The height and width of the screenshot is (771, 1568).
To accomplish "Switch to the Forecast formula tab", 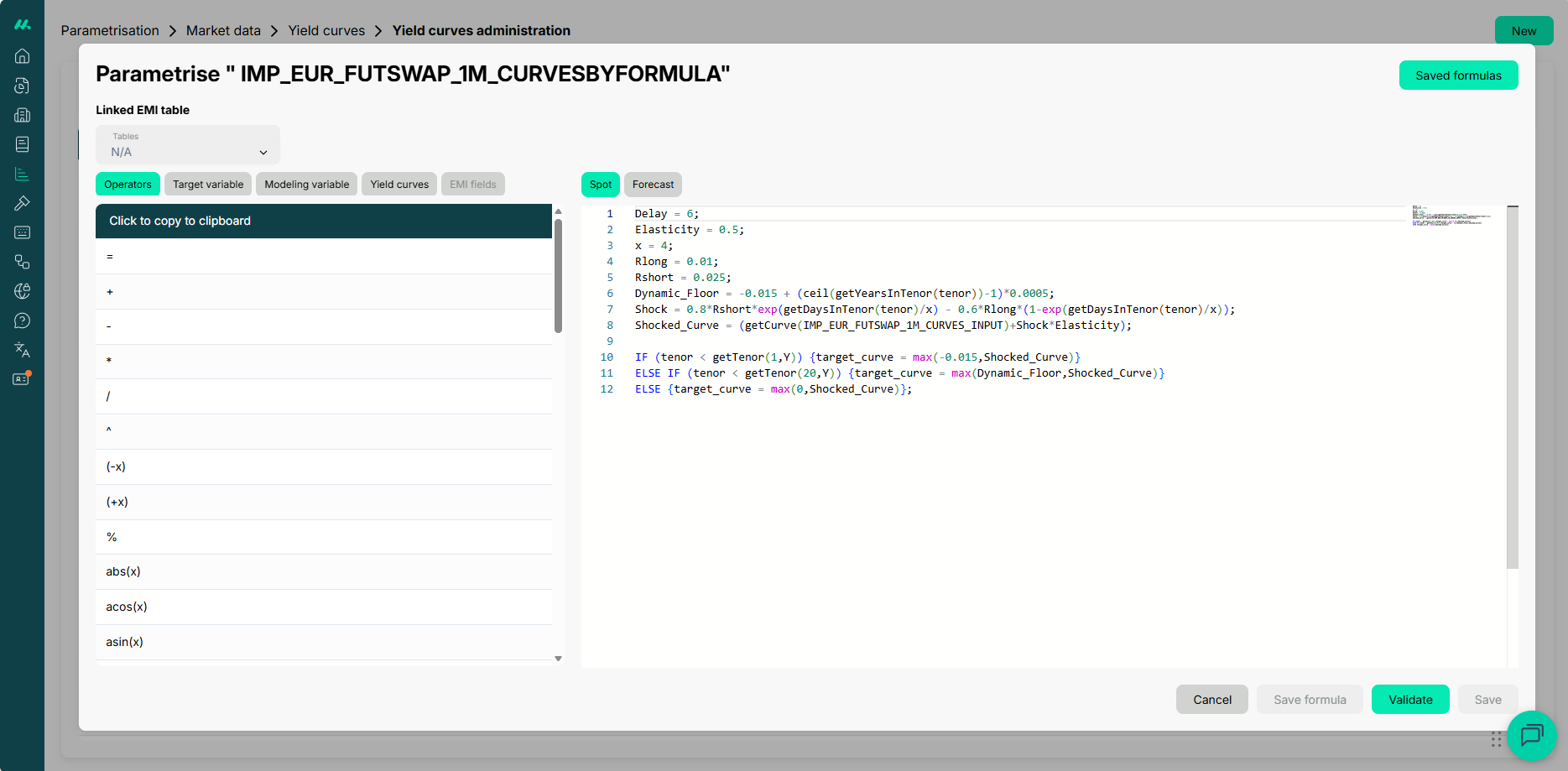I will click(x=653, y=185).
